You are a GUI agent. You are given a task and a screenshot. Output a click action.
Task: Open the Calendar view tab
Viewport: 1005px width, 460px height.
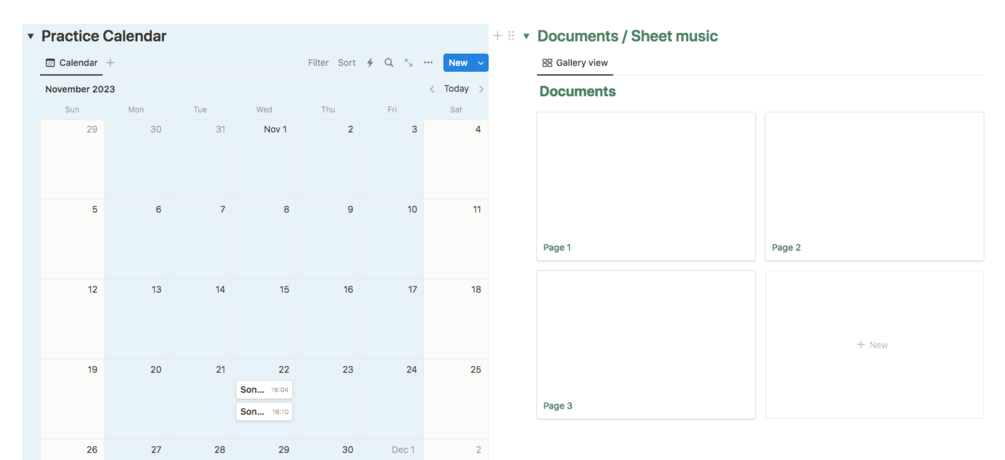[x=72, y=63]
